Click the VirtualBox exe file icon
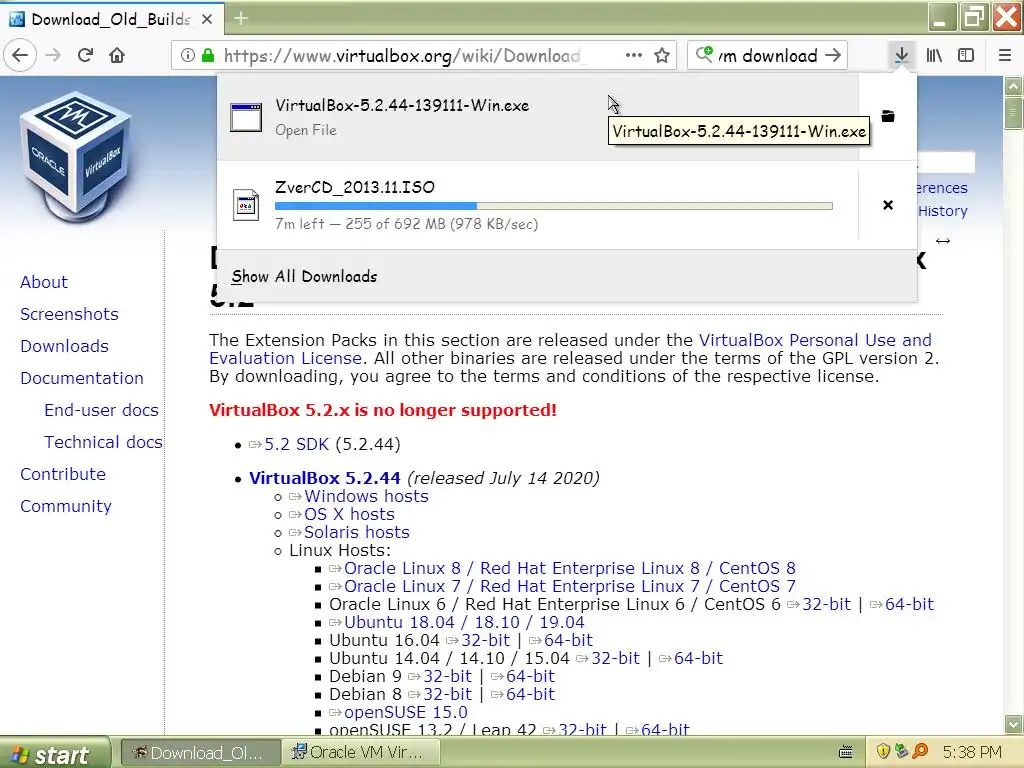 click(x=246, y=118)
